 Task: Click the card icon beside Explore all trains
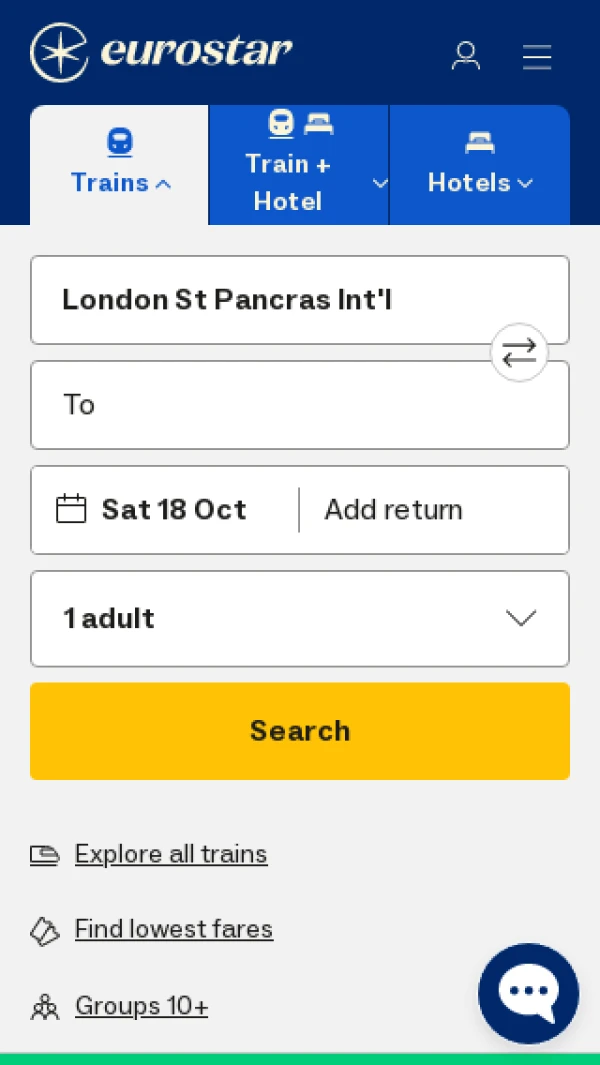pyautogui.click(x=45, y=855)
